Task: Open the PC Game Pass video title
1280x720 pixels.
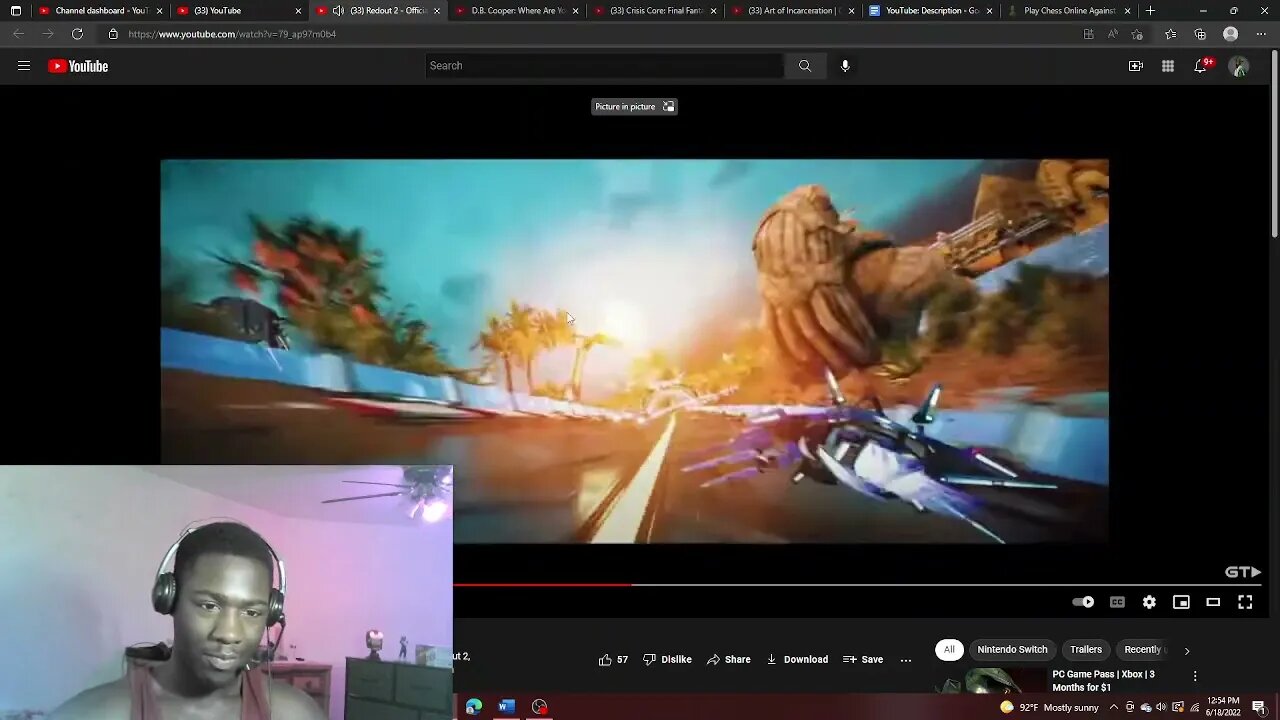Action: [1103, 681]
